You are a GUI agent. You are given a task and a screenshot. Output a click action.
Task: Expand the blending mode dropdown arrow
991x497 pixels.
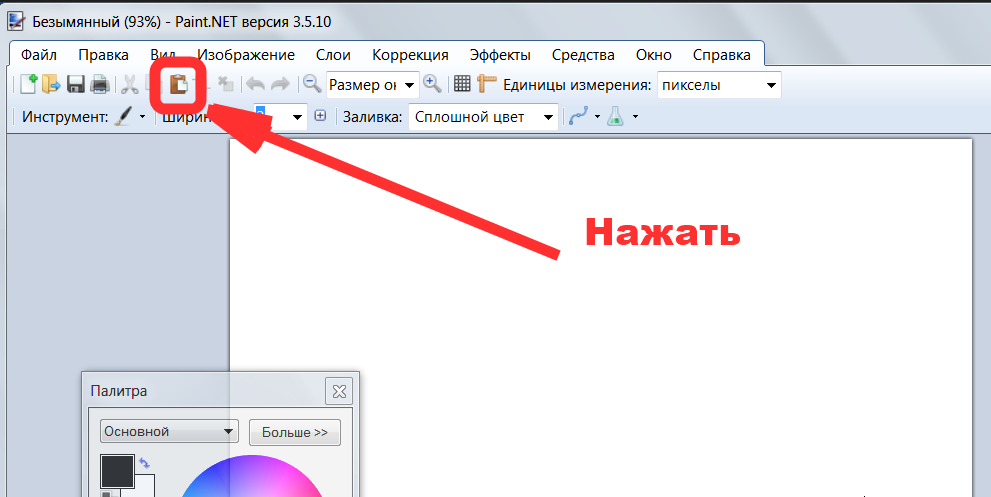pos(635,117)
